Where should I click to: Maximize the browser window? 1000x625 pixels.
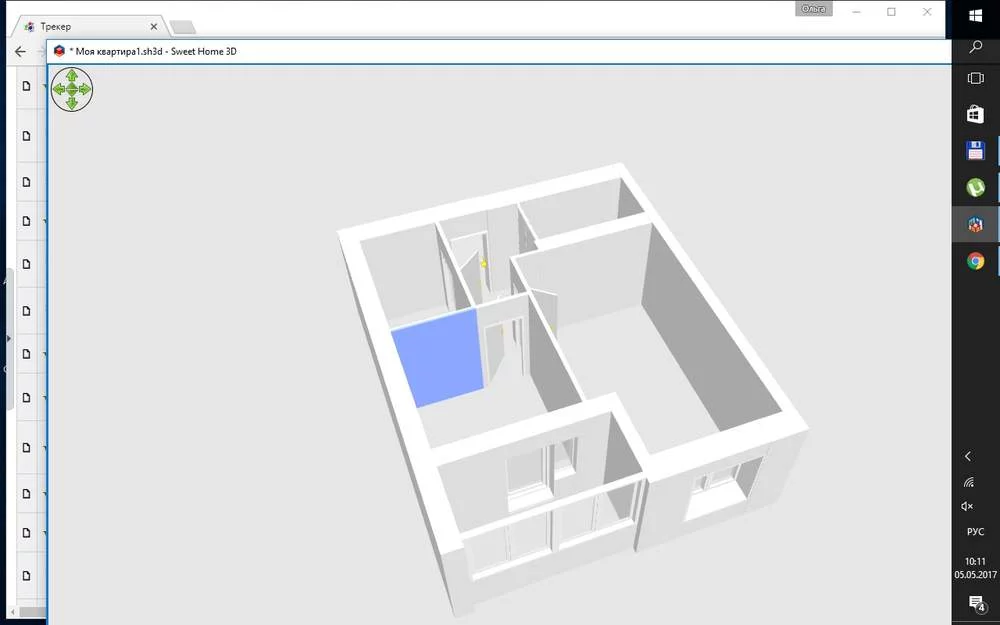coord(892,11)
